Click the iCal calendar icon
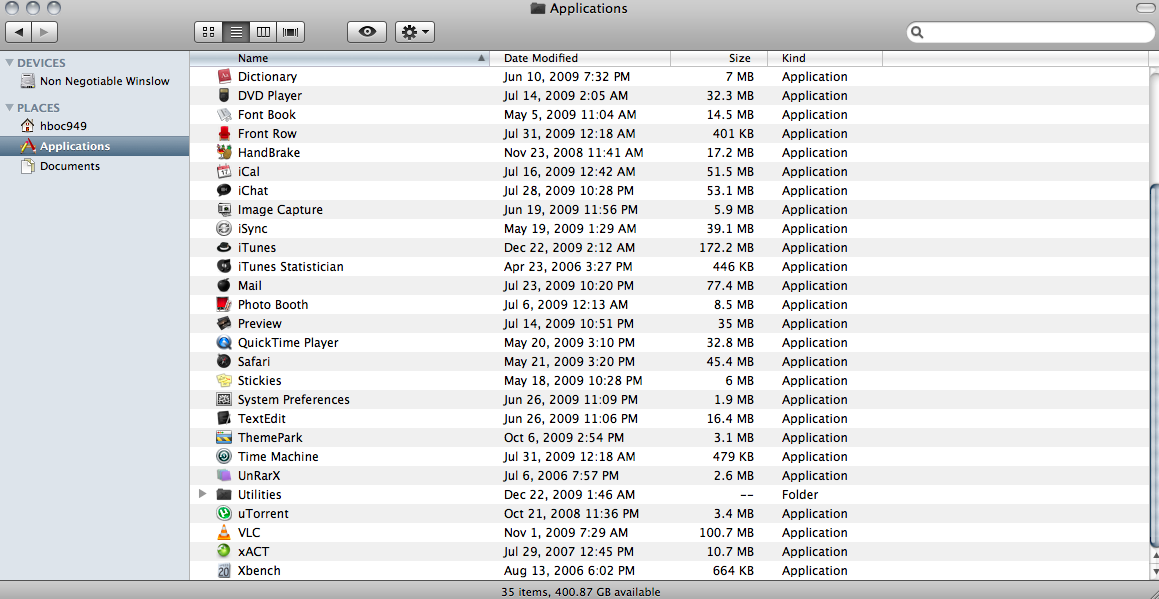Image resolution: width=1159 pixels, height=599 pixels. pos(225,172)
